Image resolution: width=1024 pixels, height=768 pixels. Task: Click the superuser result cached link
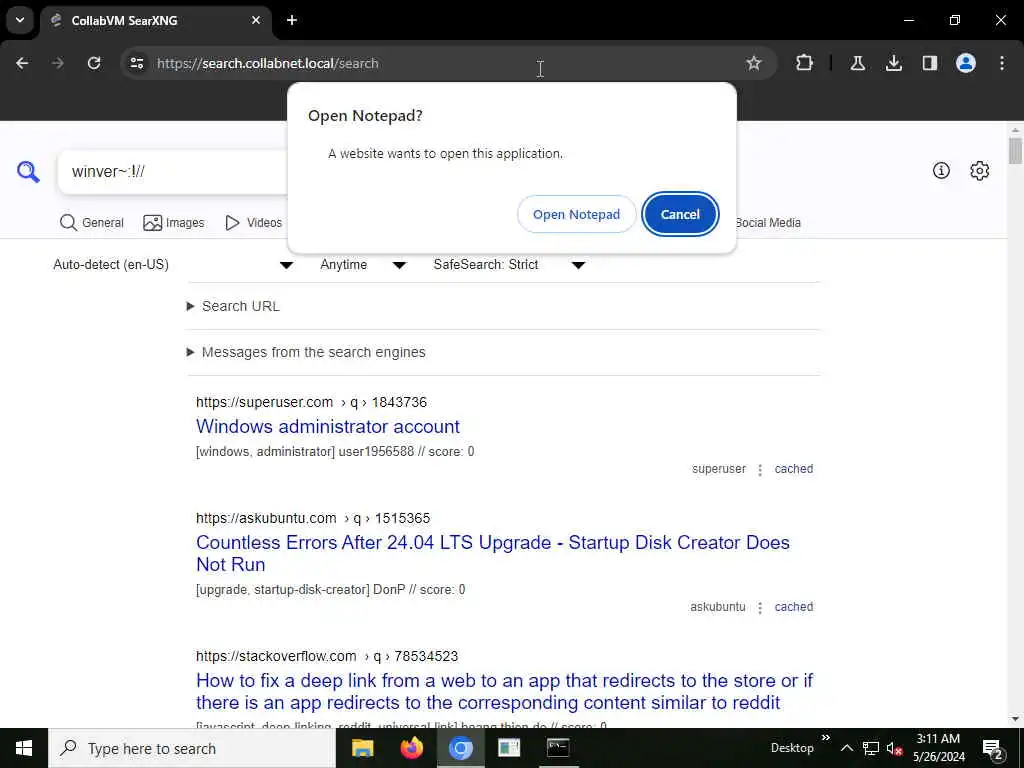793,469
